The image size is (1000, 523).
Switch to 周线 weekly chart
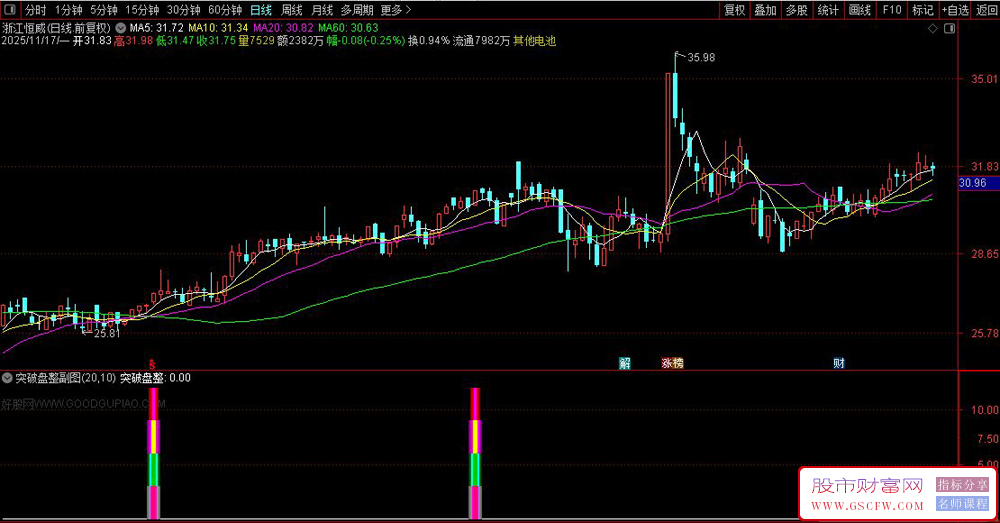(291, 10)
